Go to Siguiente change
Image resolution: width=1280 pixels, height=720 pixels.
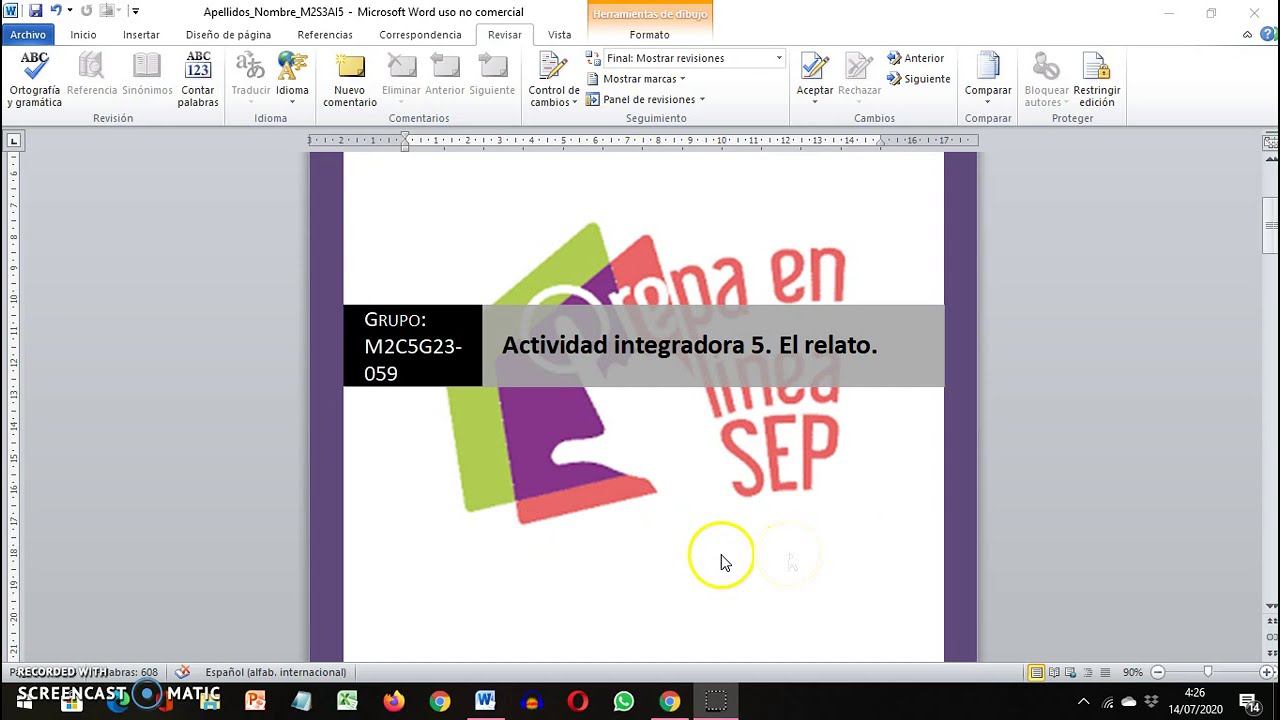[919, 79]
